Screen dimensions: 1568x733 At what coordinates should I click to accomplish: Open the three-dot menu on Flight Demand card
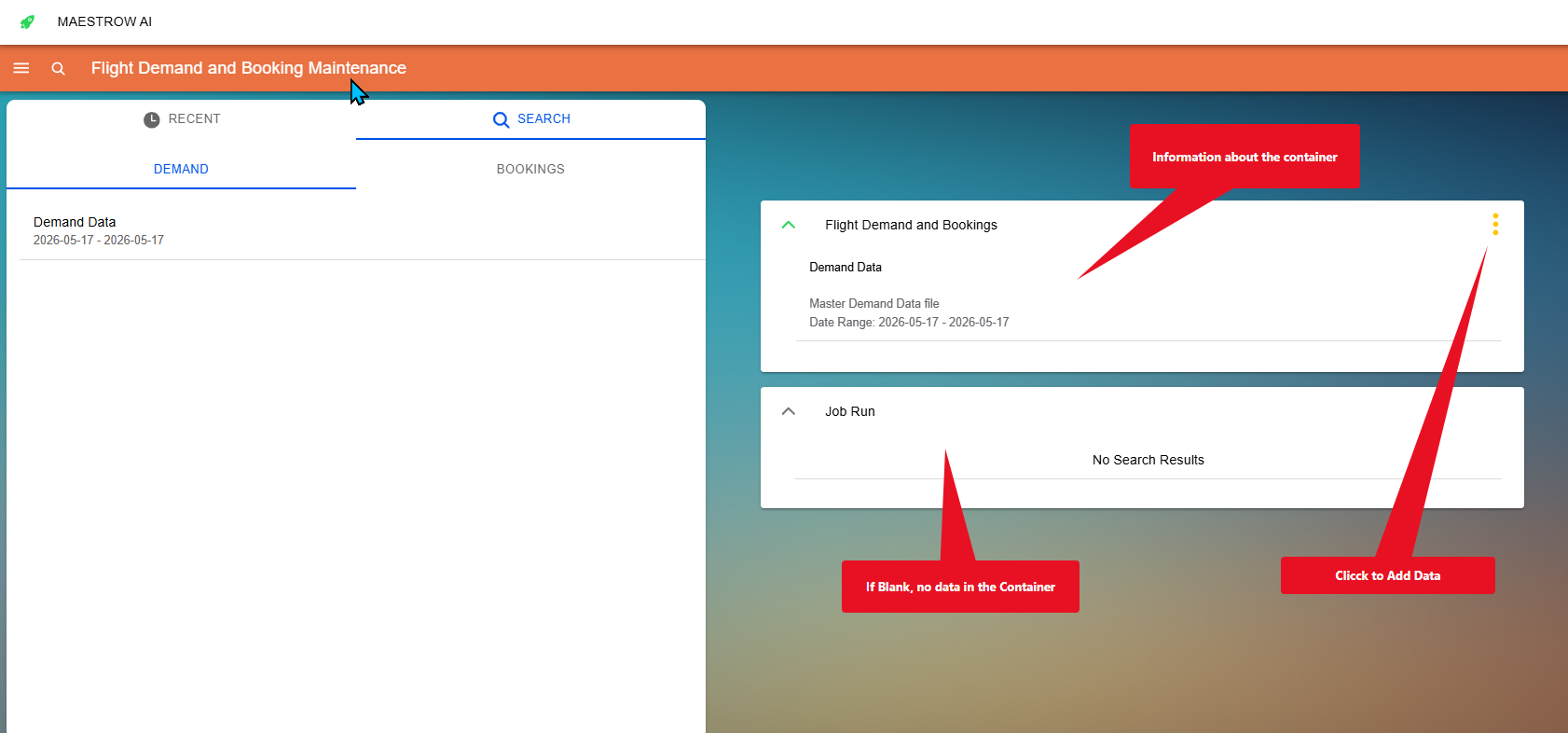click(x=1495, y=224)
